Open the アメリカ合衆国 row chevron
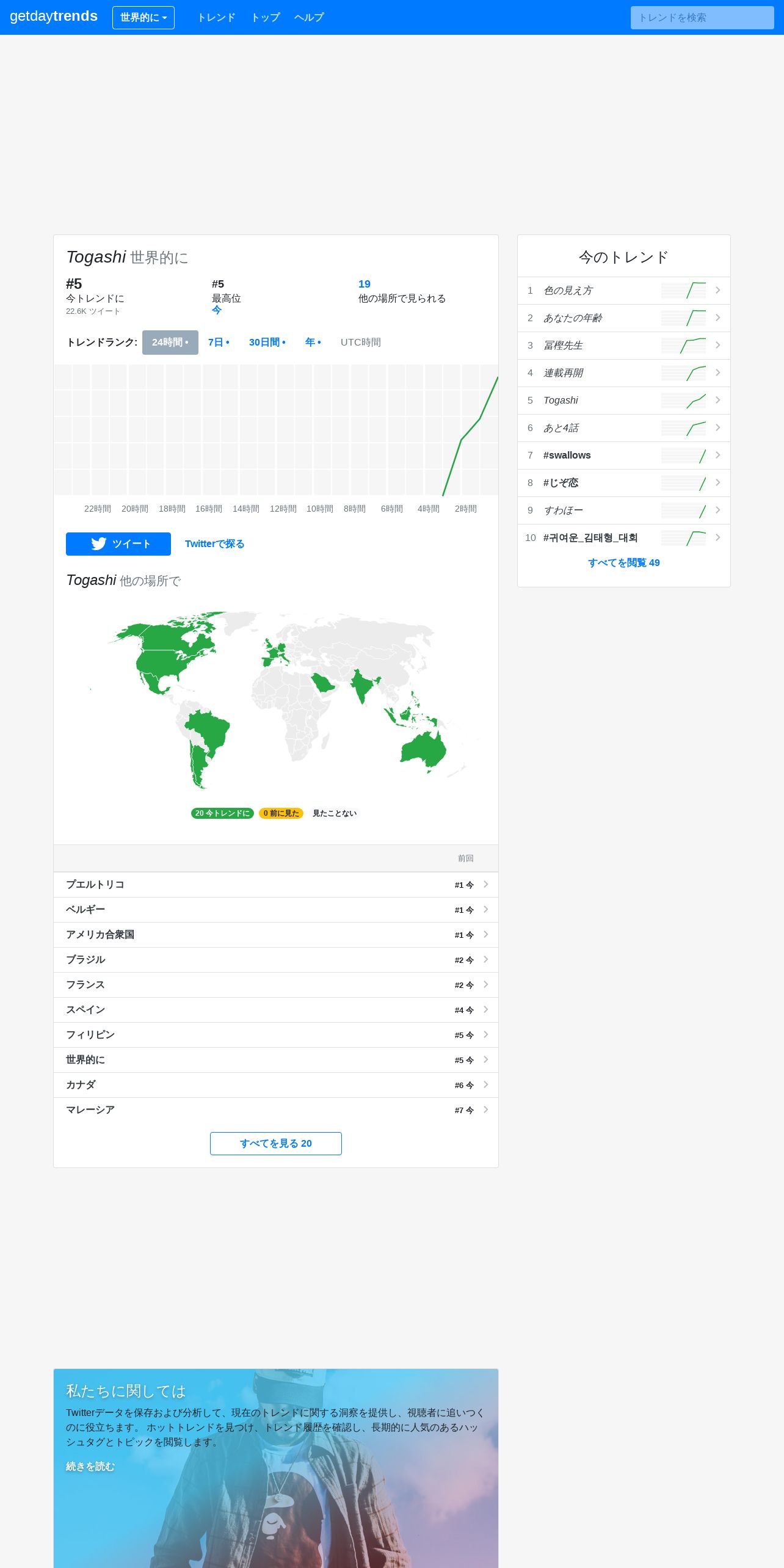This screenshot has height=1568, width=784. [486, 935]
